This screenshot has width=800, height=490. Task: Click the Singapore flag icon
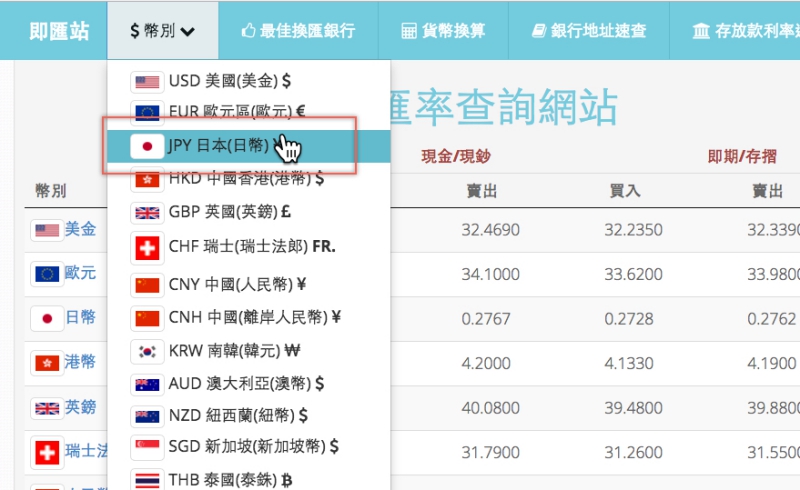point(147,447)
